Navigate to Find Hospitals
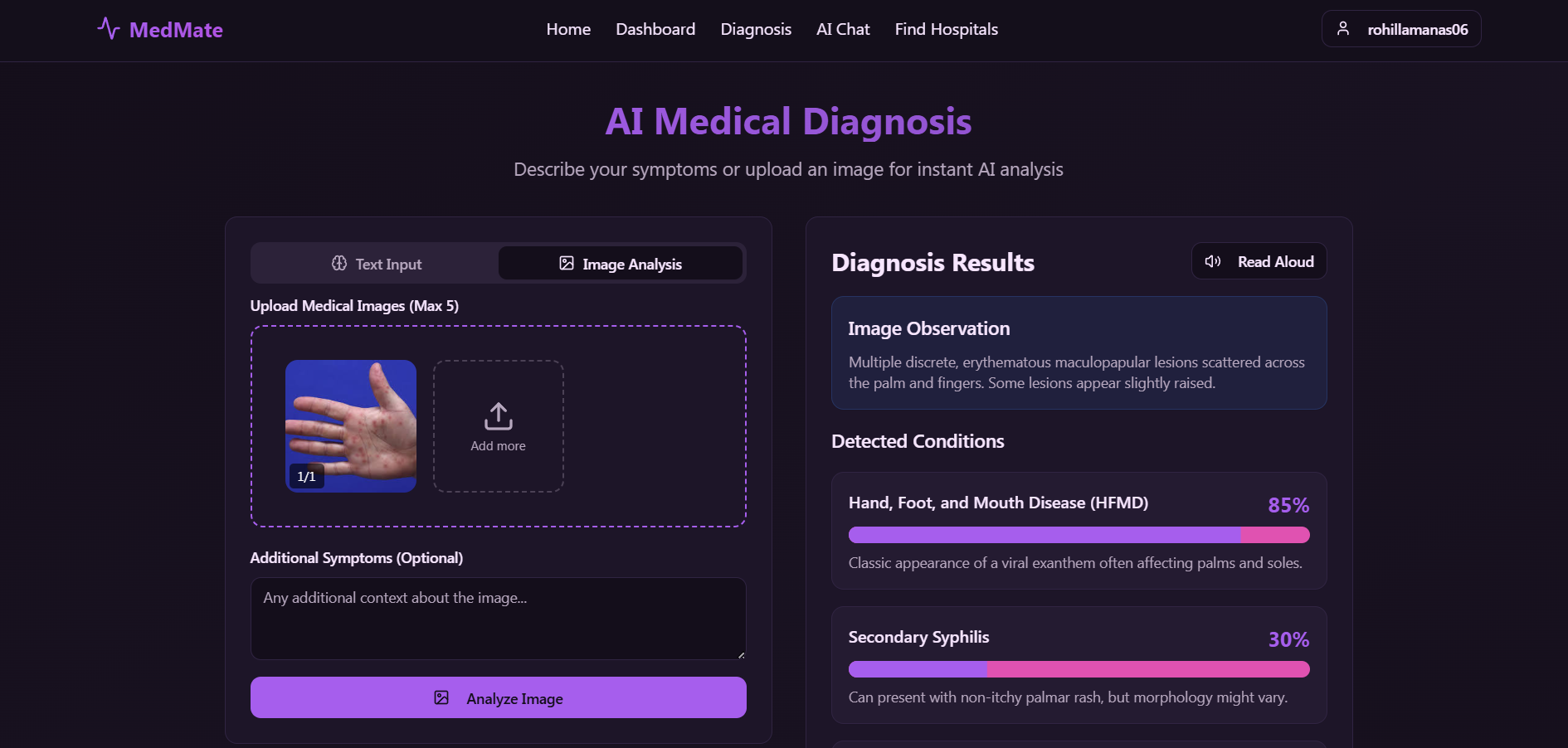Screen dimensions: 1568x748 click(945, 29)
